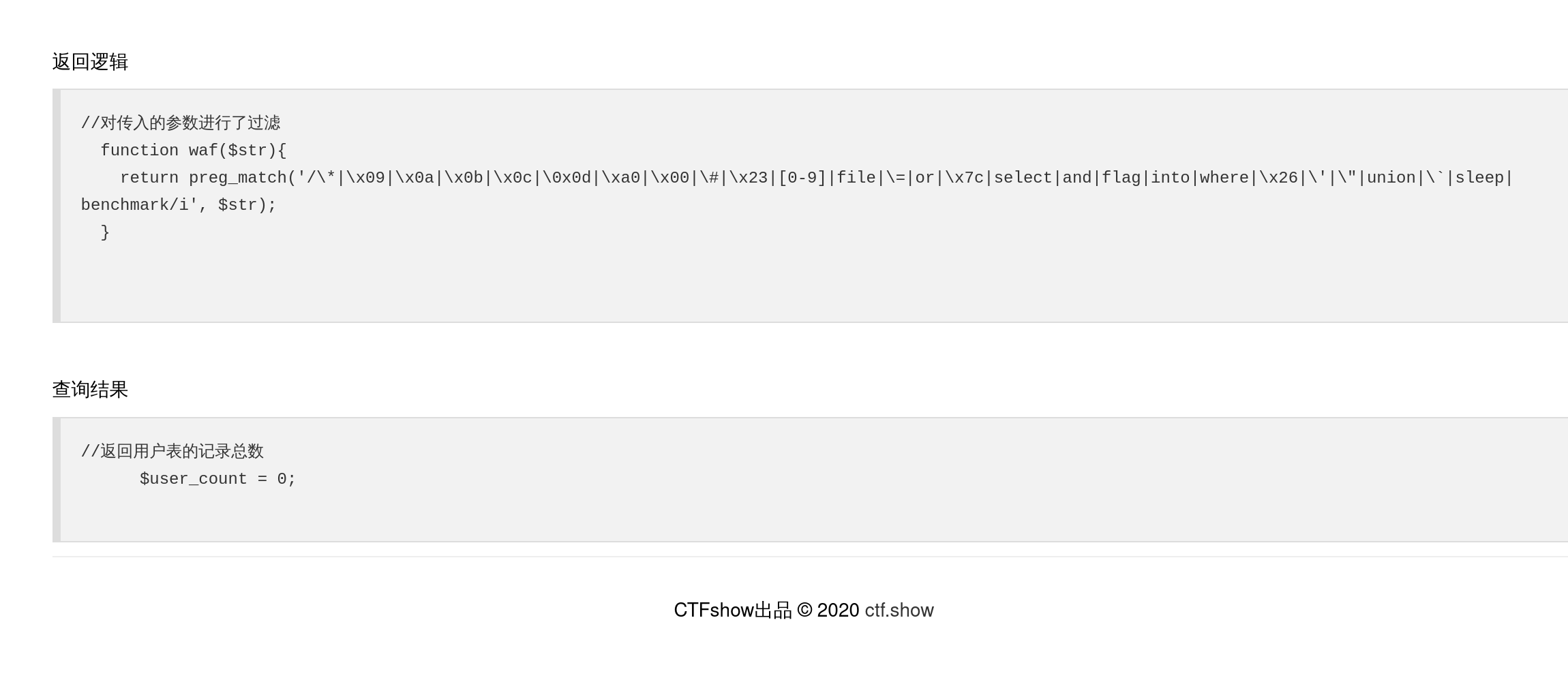
Task: Click the 查询结果 heading
Action: click(90, 390)
